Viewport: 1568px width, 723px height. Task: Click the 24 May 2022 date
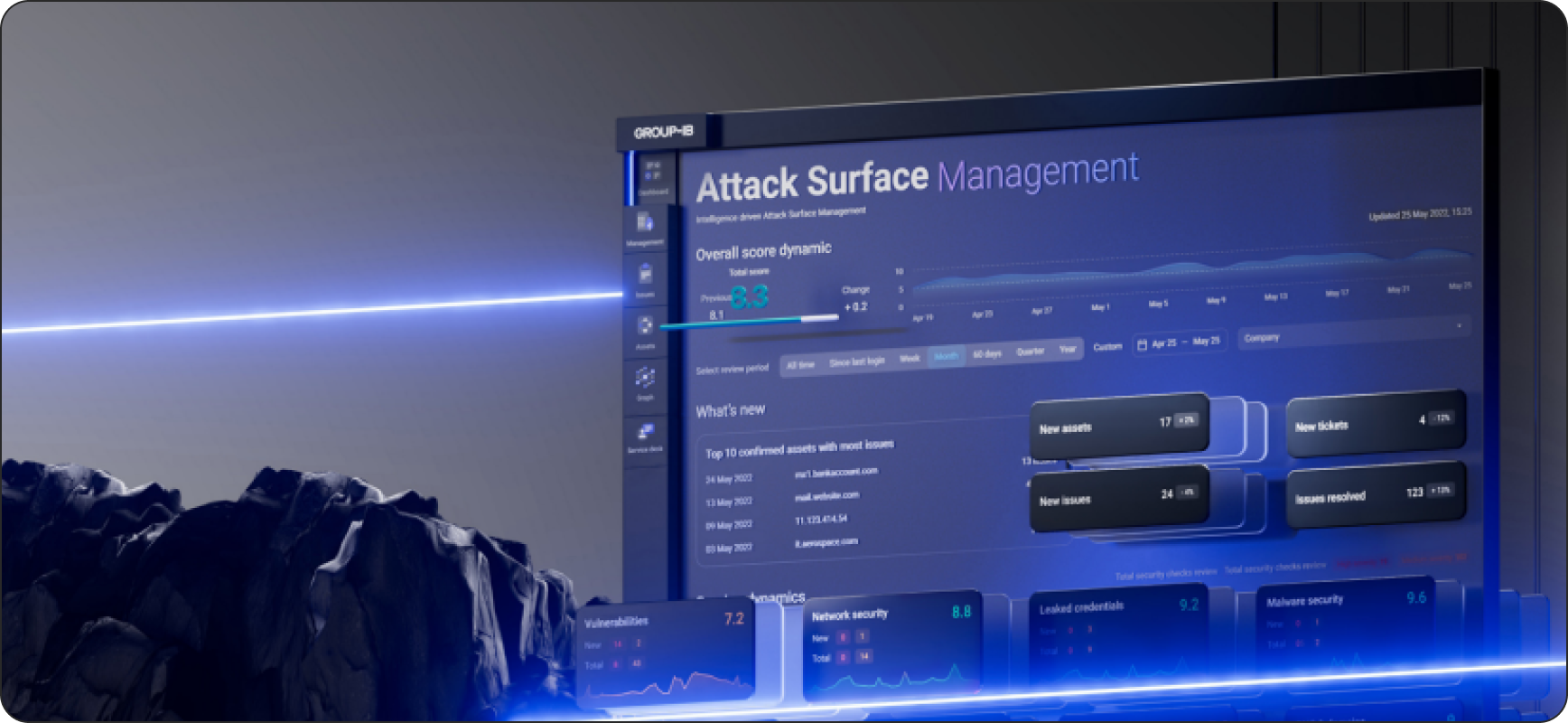(x=729, y=479)
